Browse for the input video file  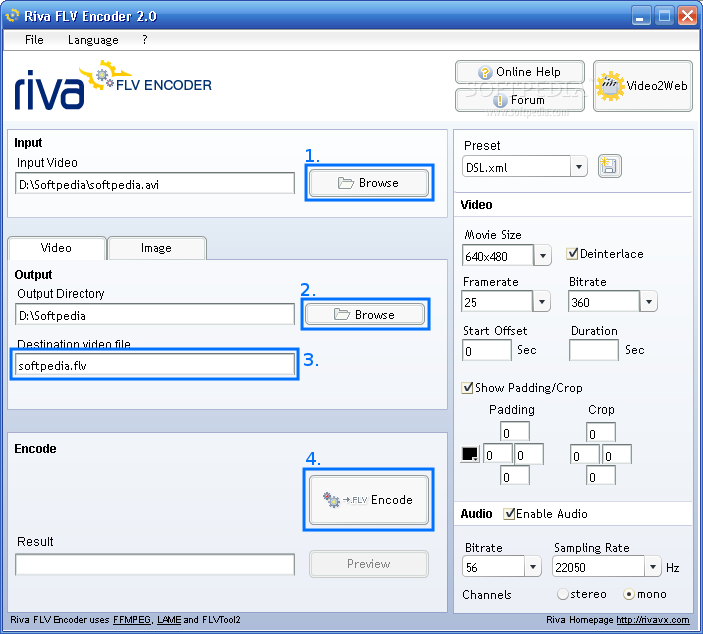coord(369,183)
